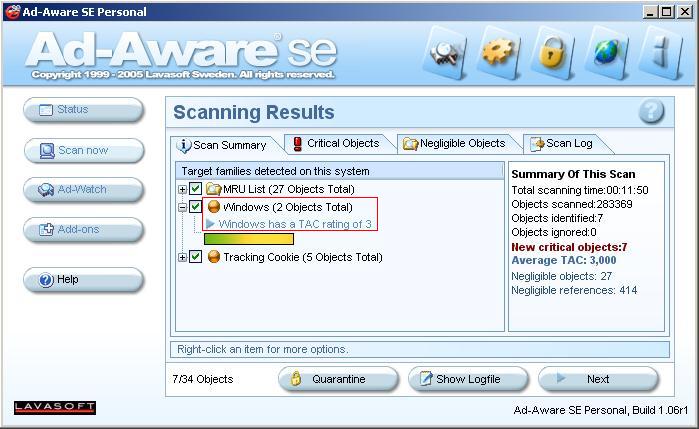Click the MRU List folder icon
The image size is (699, 429).
coord(214,189)
